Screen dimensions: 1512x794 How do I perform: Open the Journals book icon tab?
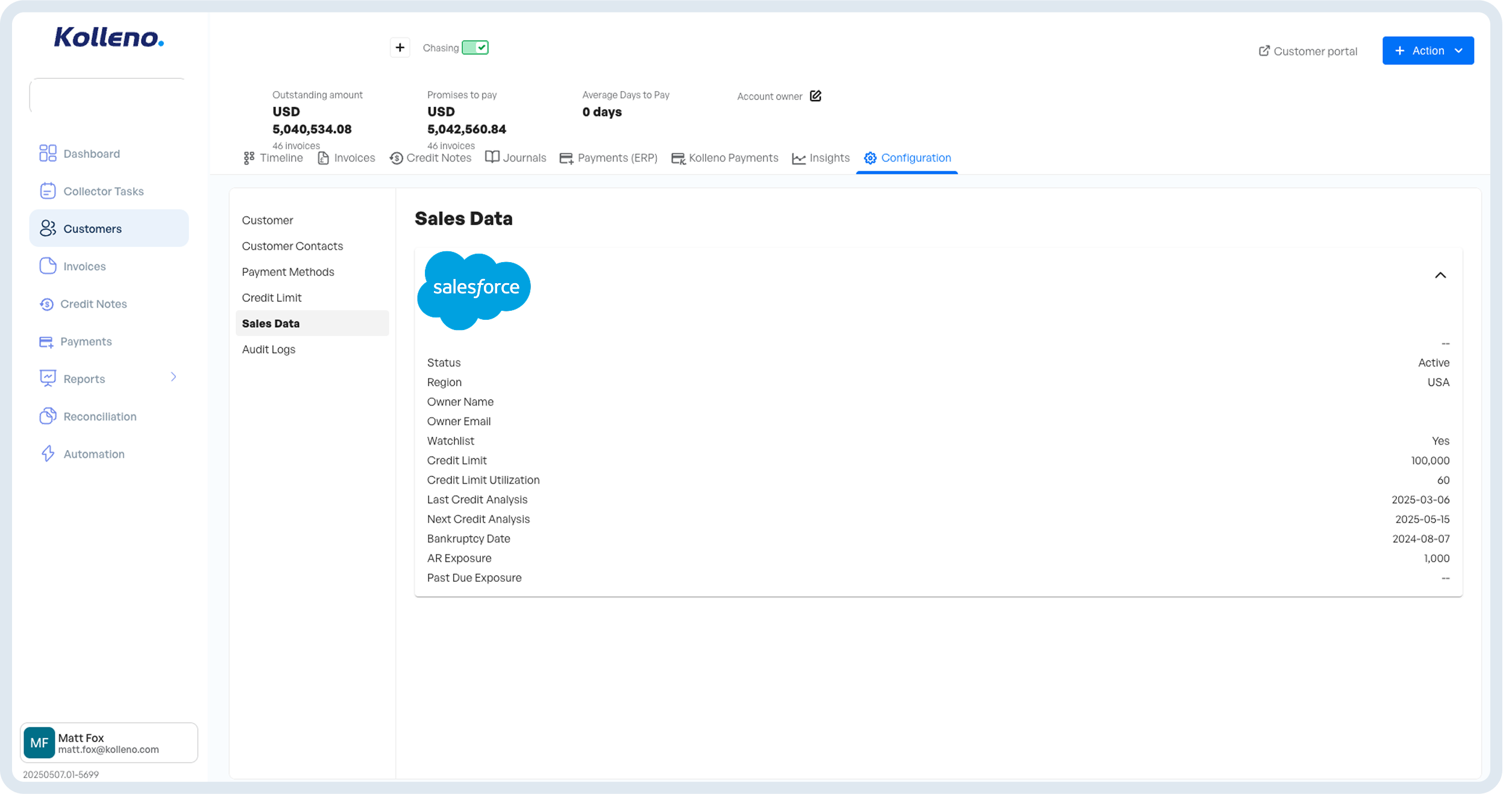pyautogui.click(x=492, y=157)
